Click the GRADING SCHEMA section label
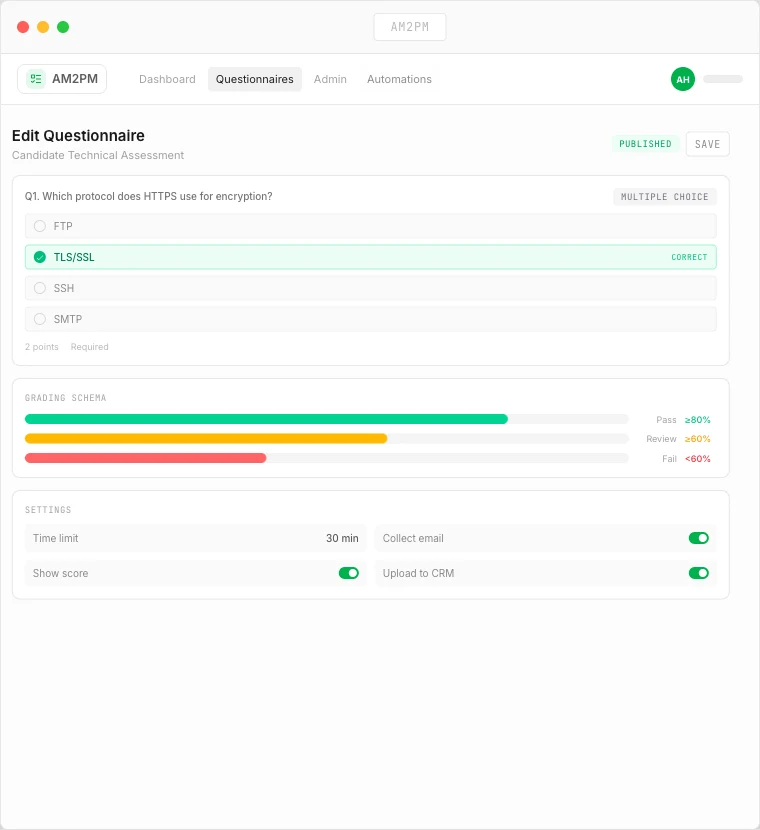Screen dimensions: 760x830 pos(66,398)
